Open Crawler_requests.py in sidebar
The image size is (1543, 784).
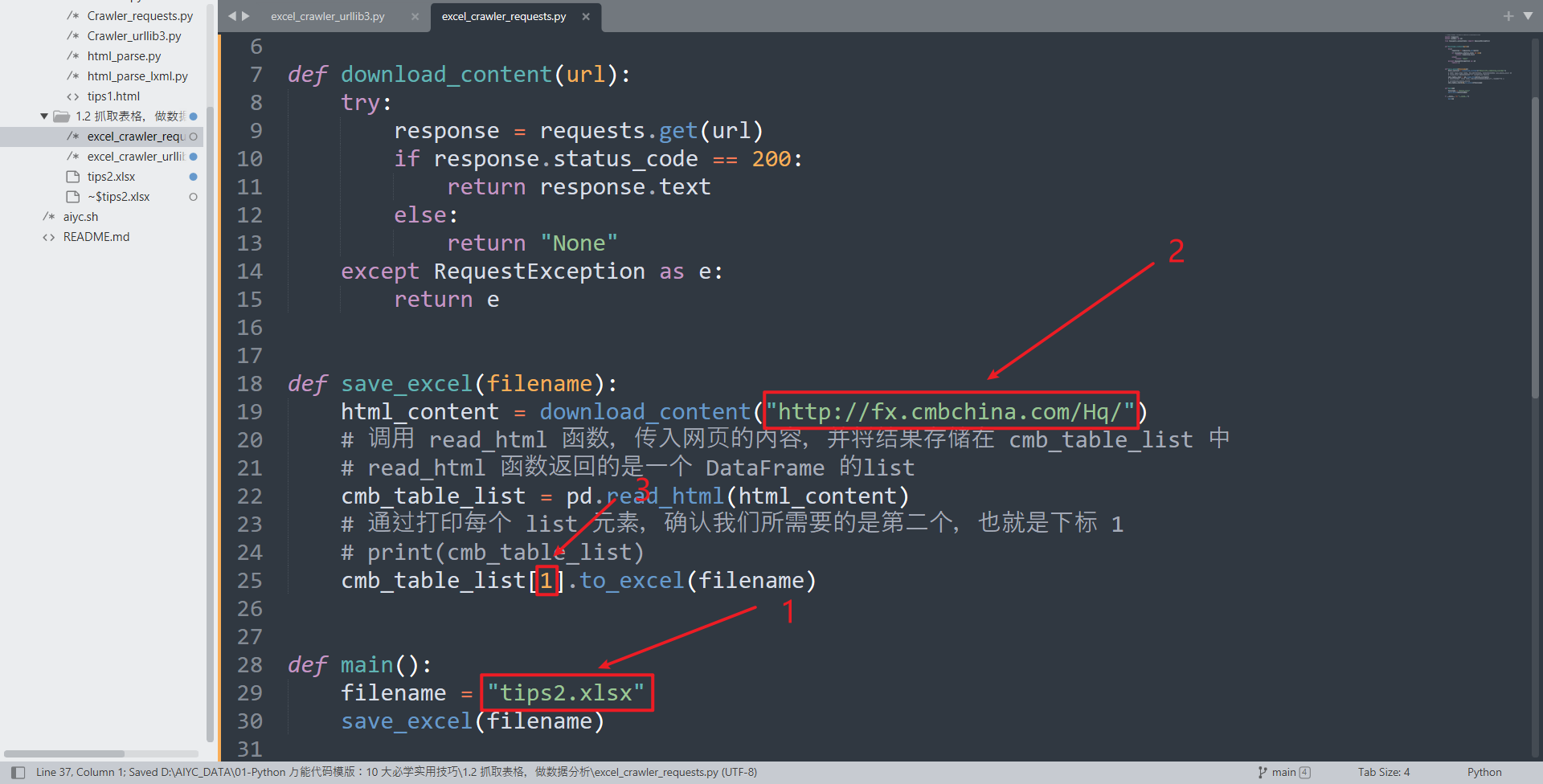[140, 16]
